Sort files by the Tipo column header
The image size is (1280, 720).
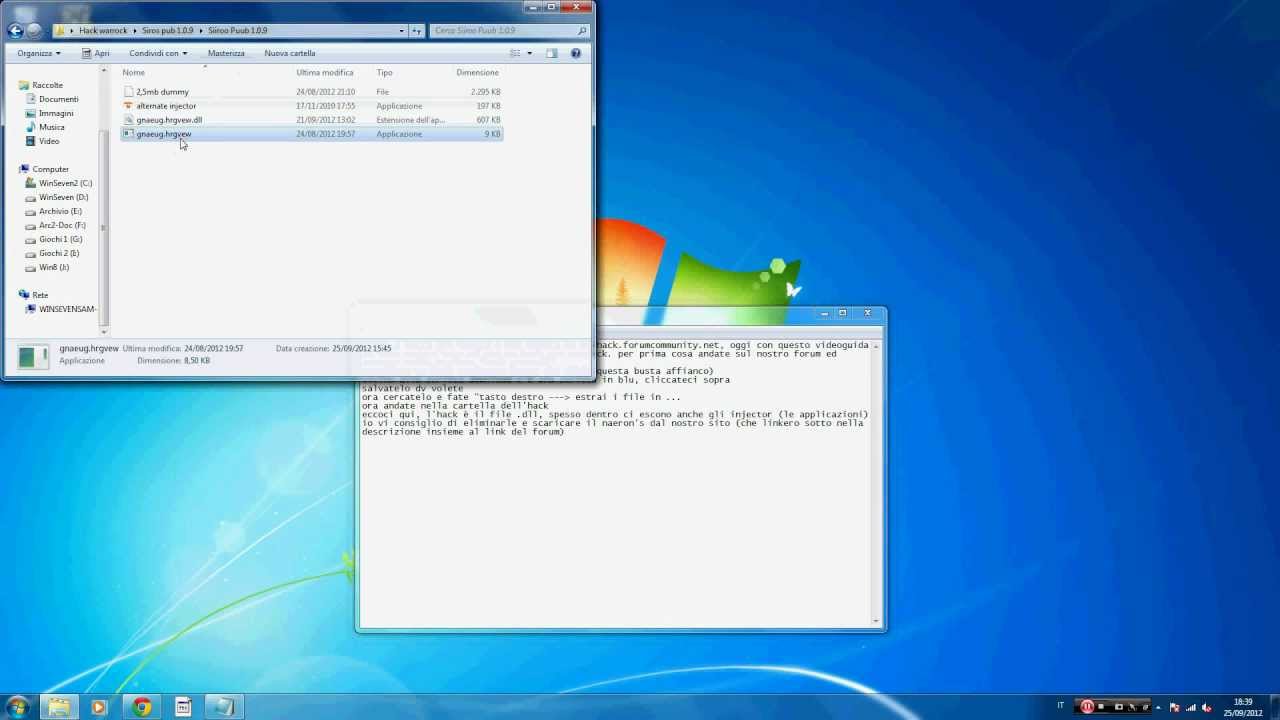click(x=384, y=72)
